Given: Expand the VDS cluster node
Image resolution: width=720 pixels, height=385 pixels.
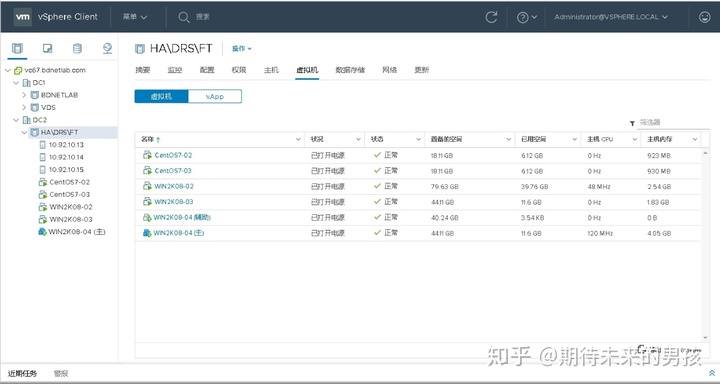Looking at the screenshot, I should [x=24, y=108].
